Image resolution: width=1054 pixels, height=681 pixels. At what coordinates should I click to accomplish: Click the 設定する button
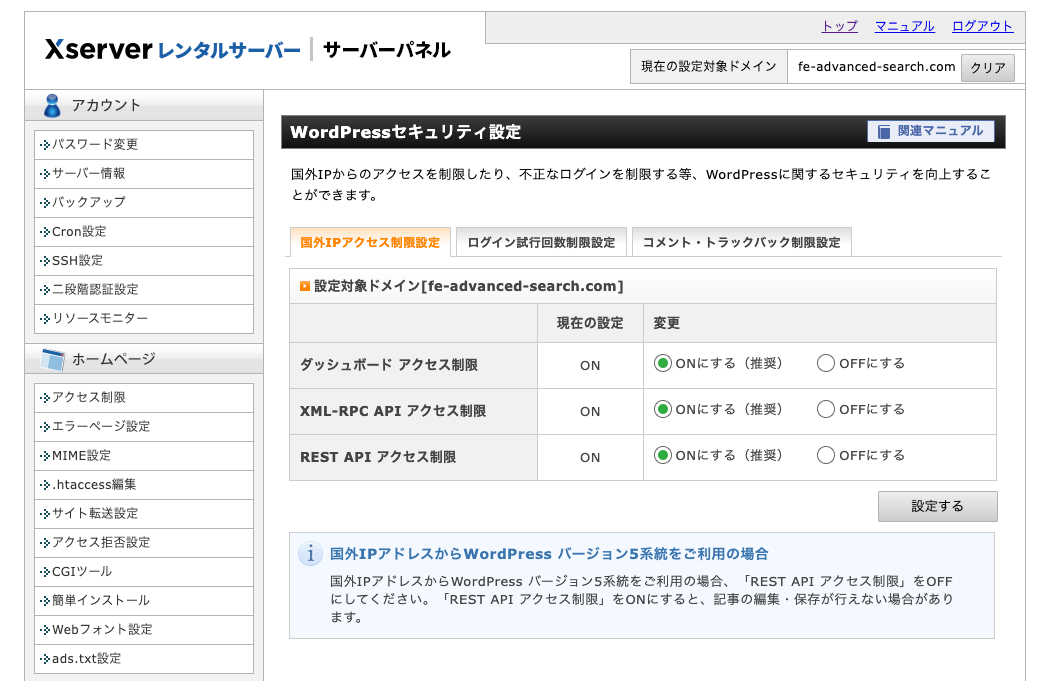[x=937, y=506]
